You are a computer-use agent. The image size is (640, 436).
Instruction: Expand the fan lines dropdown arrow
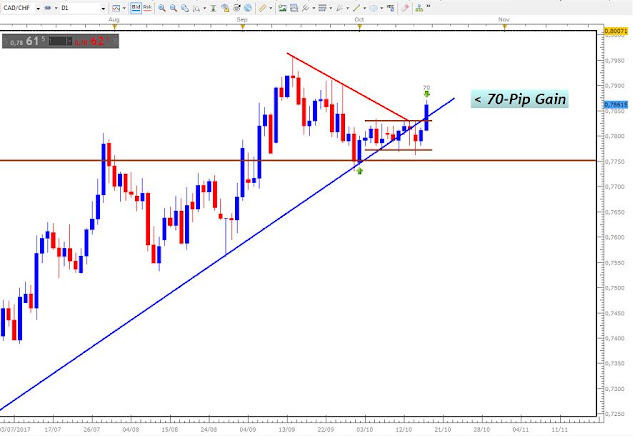(x=347, y=8)
